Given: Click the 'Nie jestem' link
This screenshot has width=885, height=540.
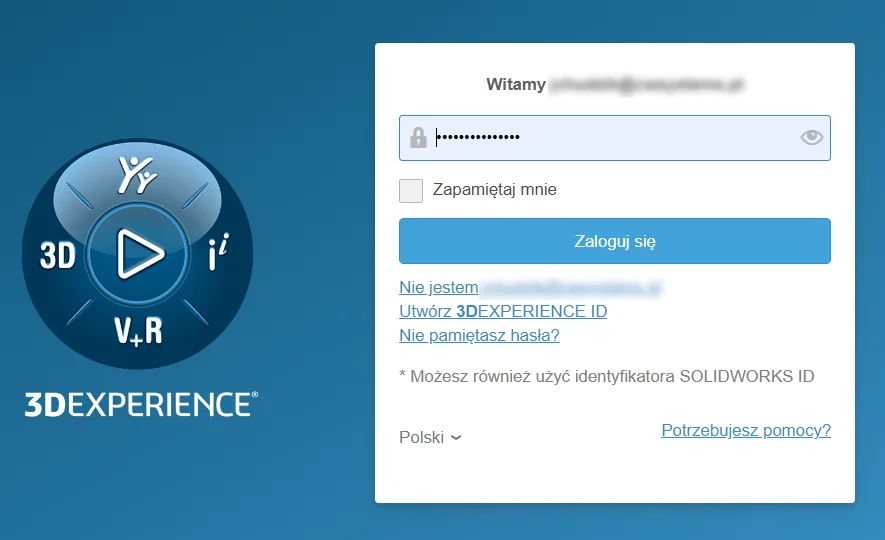Looking at the screenshot, I should 439,287.
